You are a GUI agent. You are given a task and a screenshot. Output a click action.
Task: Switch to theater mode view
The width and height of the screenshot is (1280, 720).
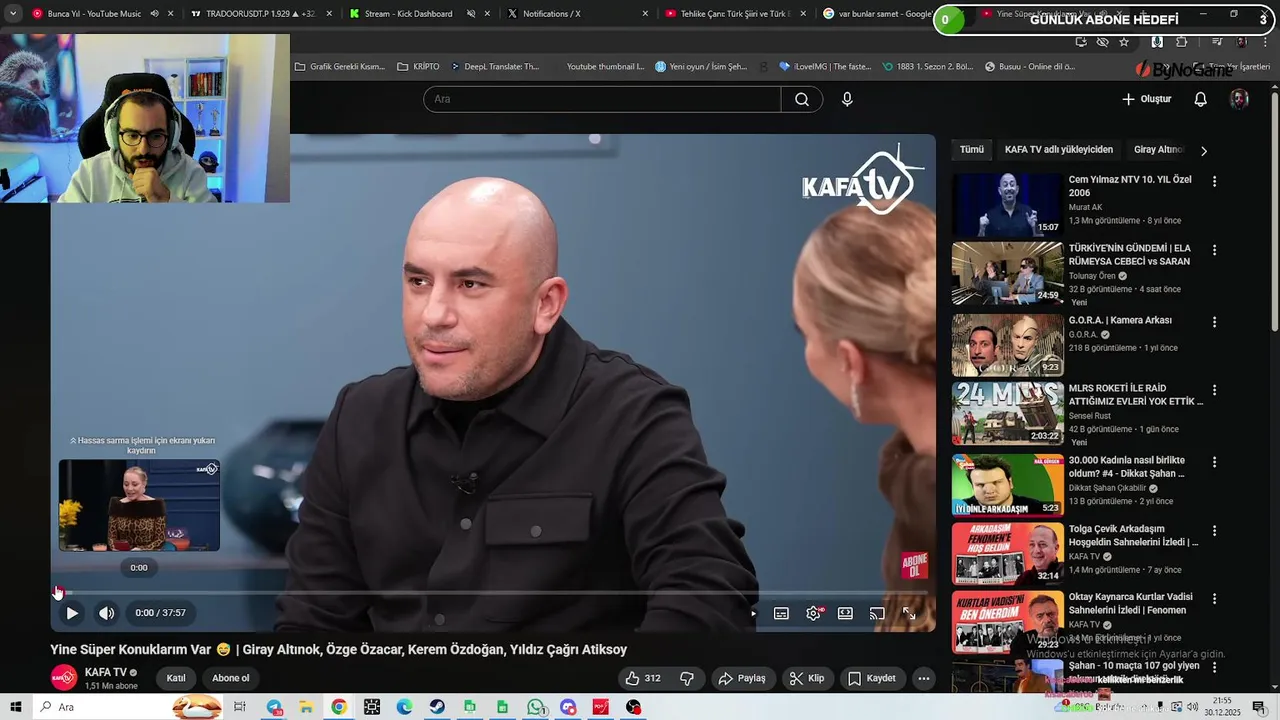pos(845,613)
